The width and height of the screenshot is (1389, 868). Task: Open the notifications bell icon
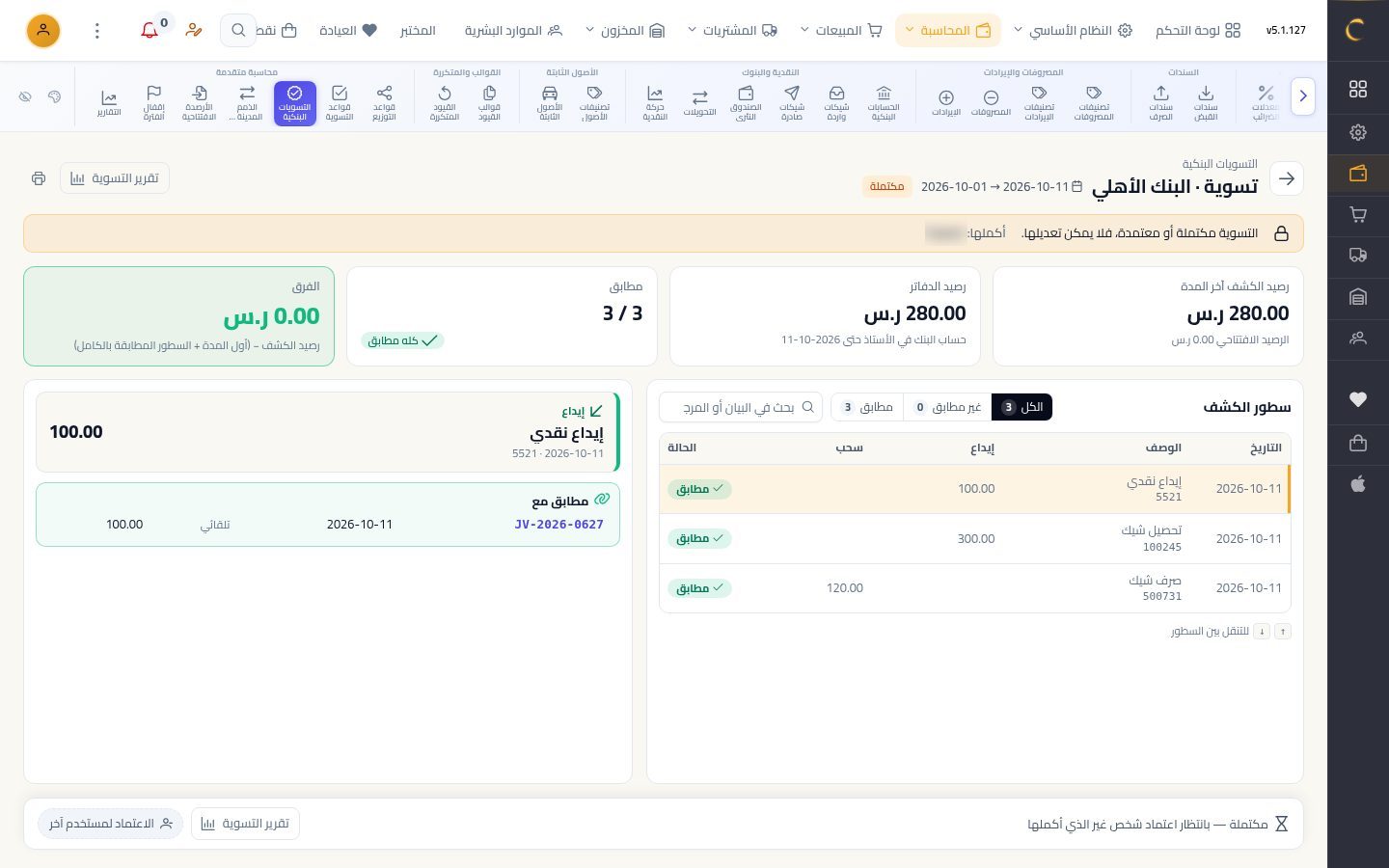click(x=150, y=31)
